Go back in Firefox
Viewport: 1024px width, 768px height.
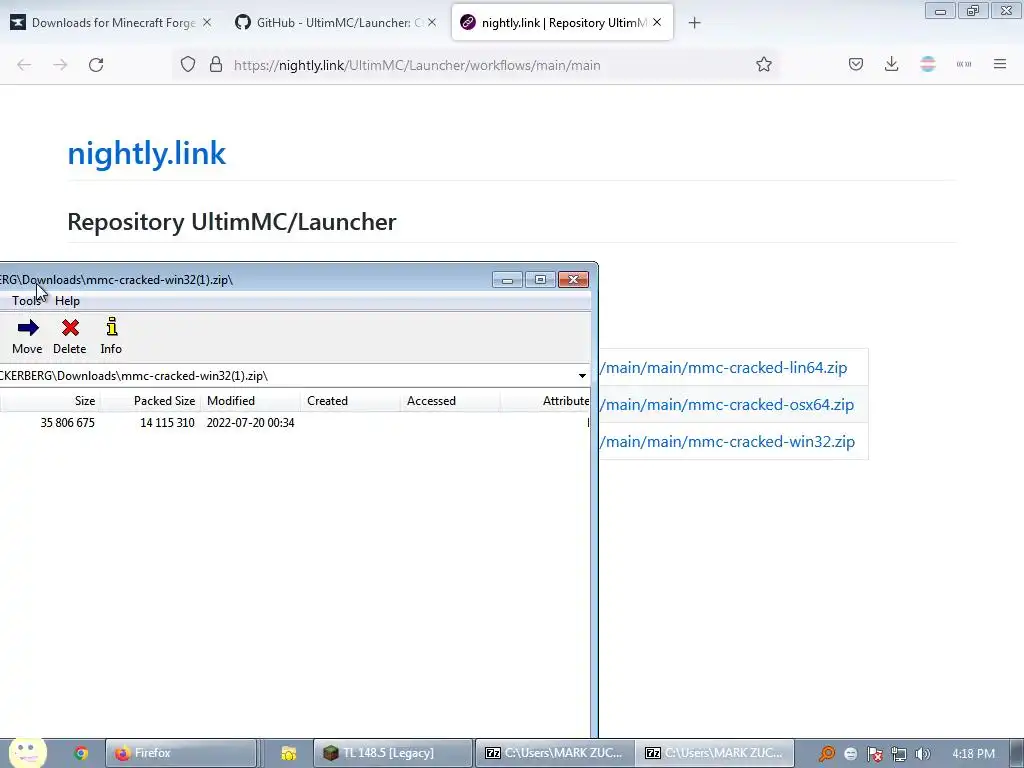coord(24,65)
